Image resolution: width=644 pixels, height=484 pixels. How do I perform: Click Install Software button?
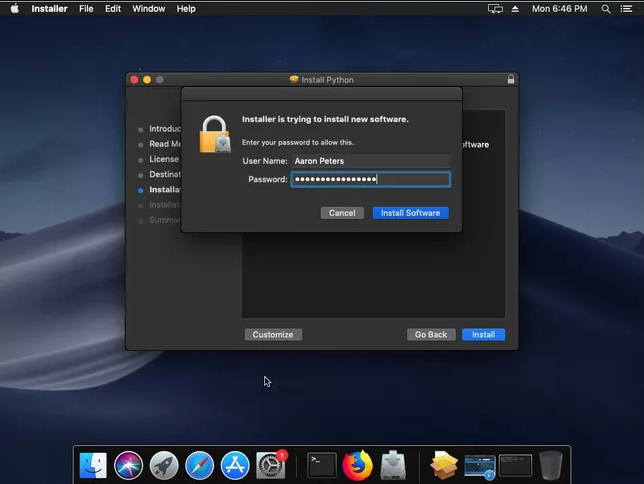[410, 213]
